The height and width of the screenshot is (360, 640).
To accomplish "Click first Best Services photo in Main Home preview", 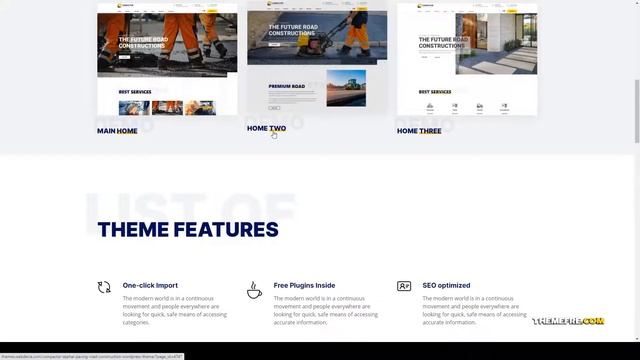I will click(134, 108).
